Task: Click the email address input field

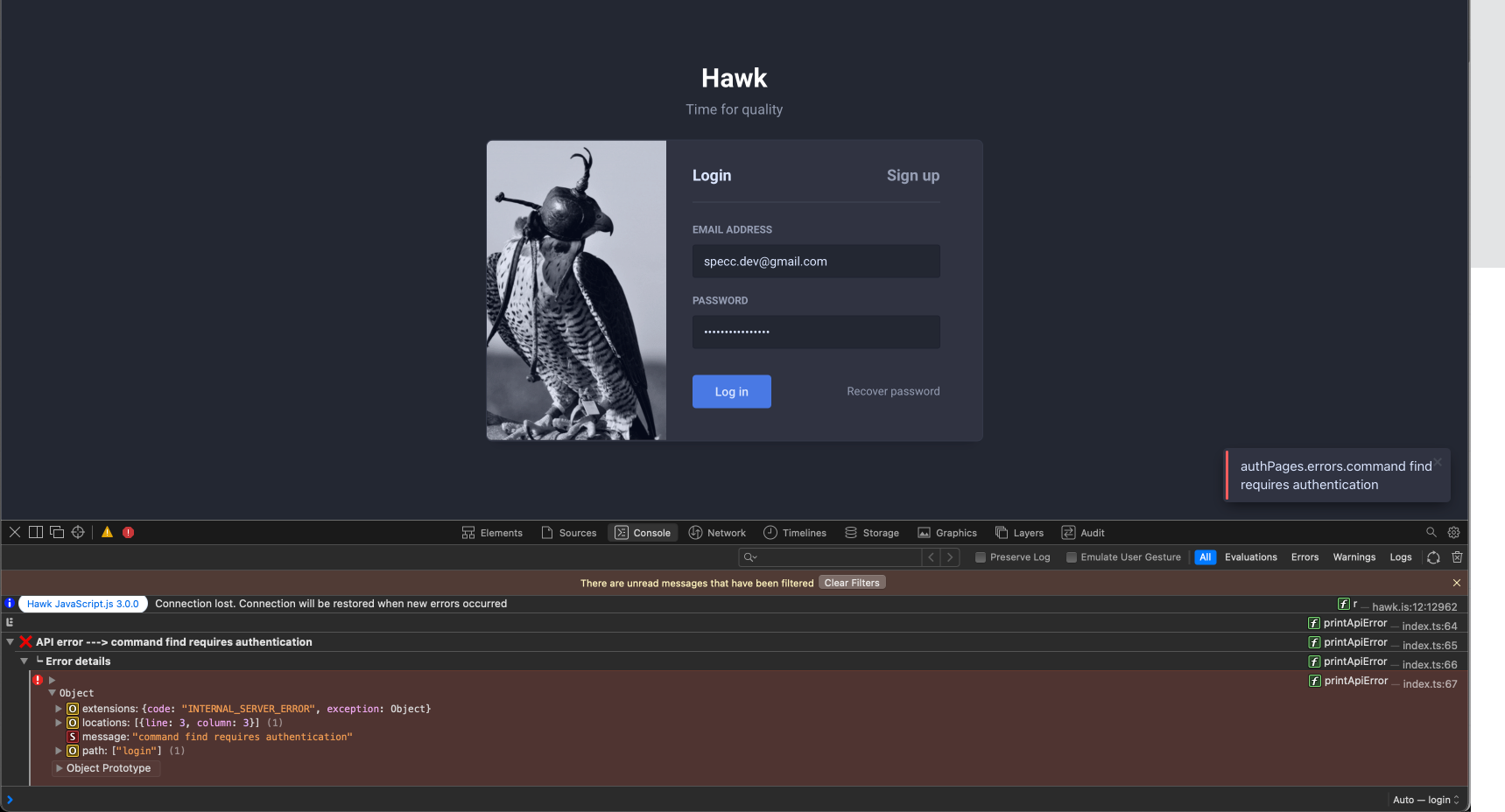Action: click(815, 261)
